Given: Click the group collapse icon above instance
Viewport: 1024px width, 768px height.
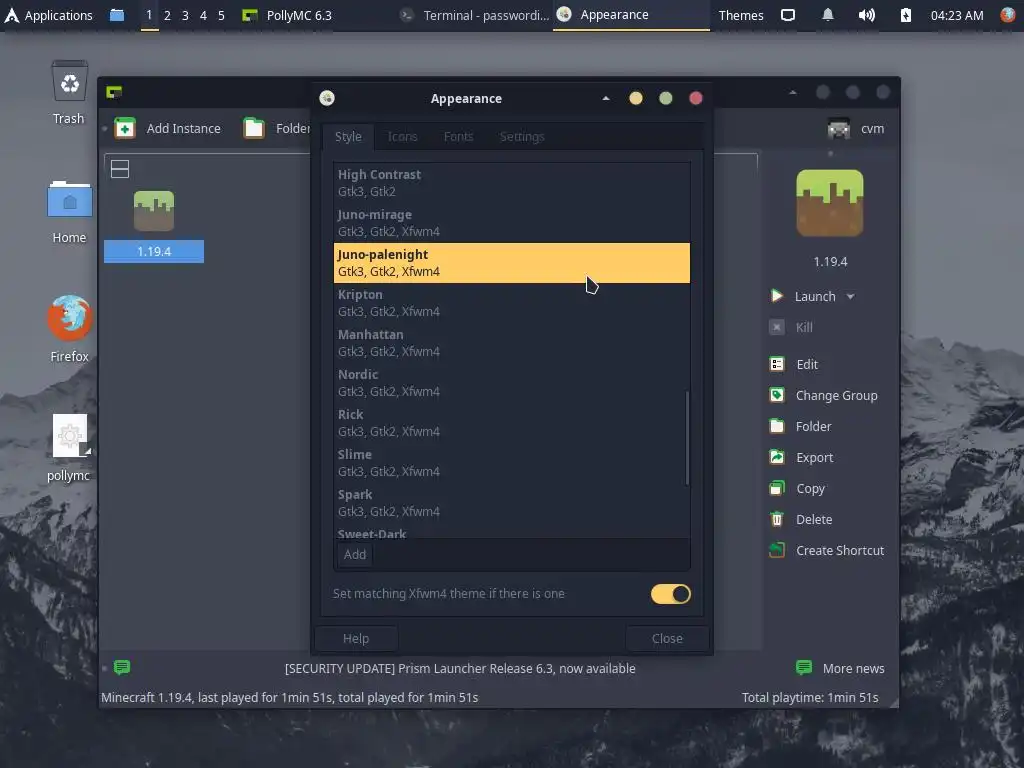Looking at the screenshot, I should [120, 169].
